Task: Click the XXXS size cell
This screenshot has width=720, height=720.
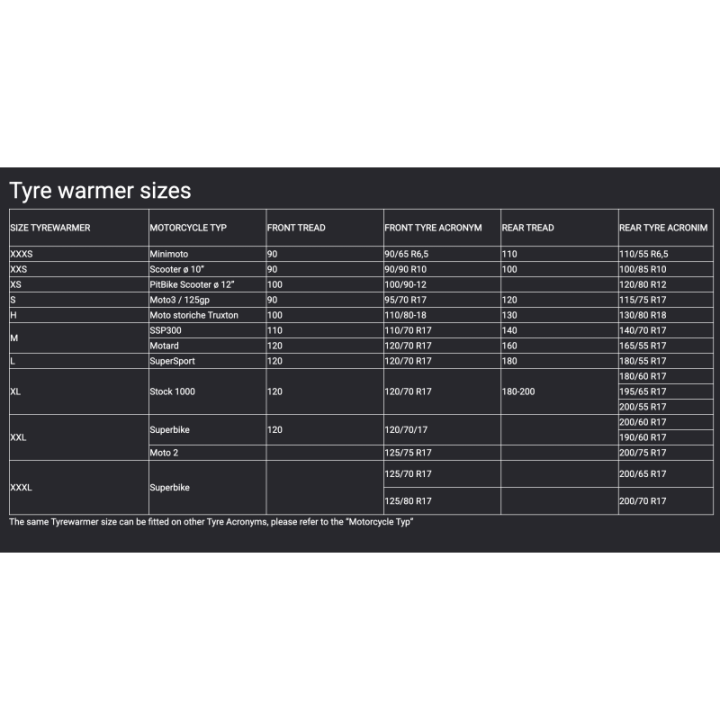Action: pyautogui.click(x=21, y=254)
